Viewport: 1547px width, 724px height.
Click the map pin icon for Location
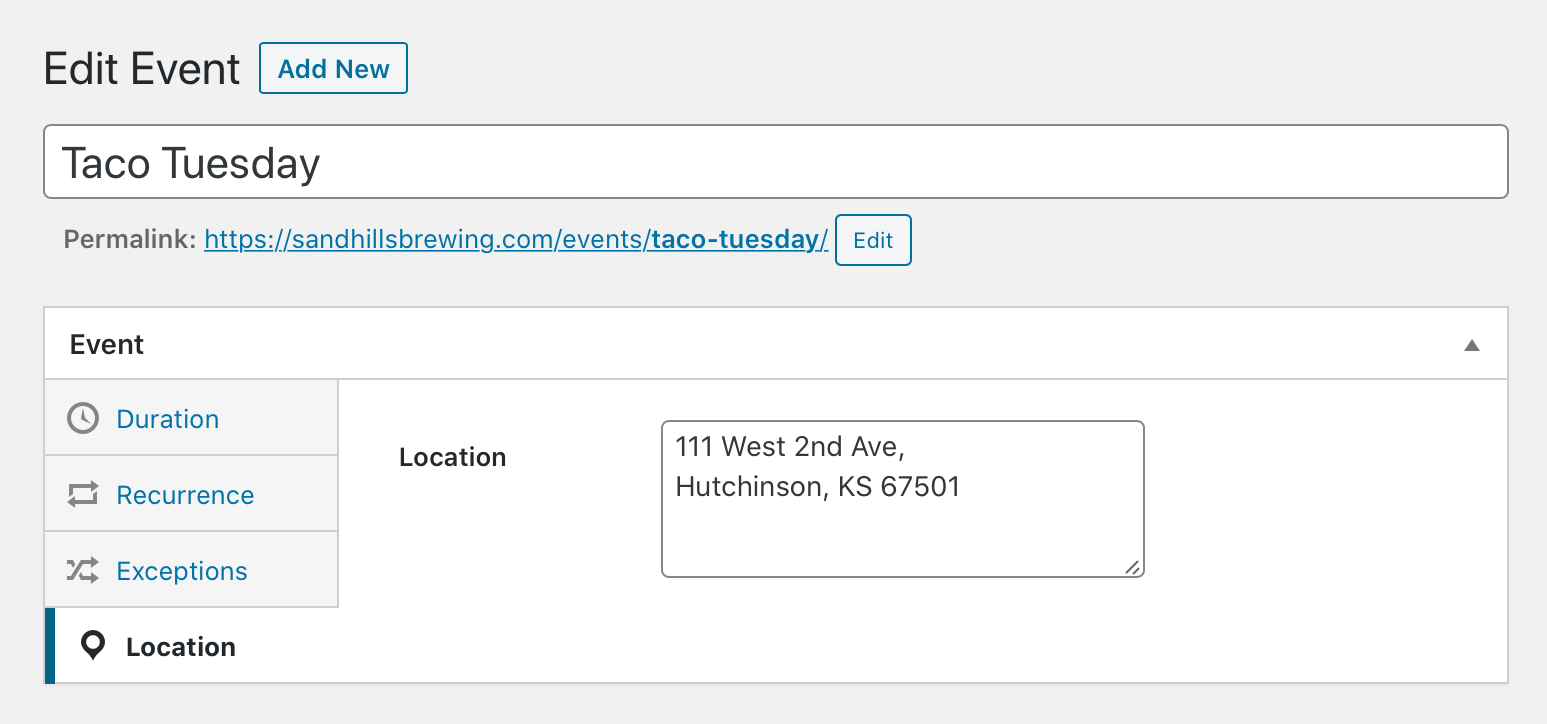point(93,646)
